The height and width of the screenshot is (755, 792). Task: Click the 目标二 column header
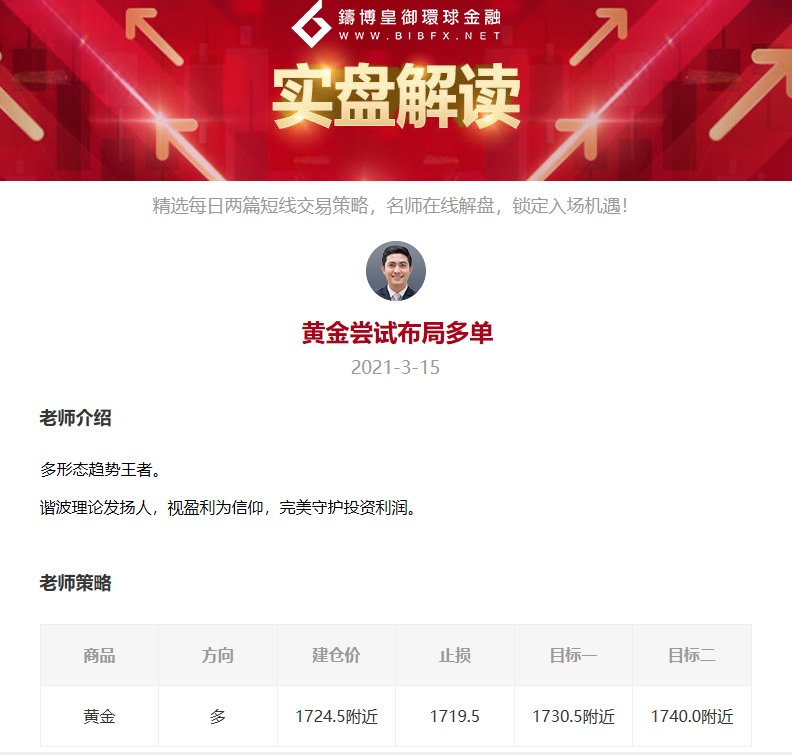(x=692, y=655)
